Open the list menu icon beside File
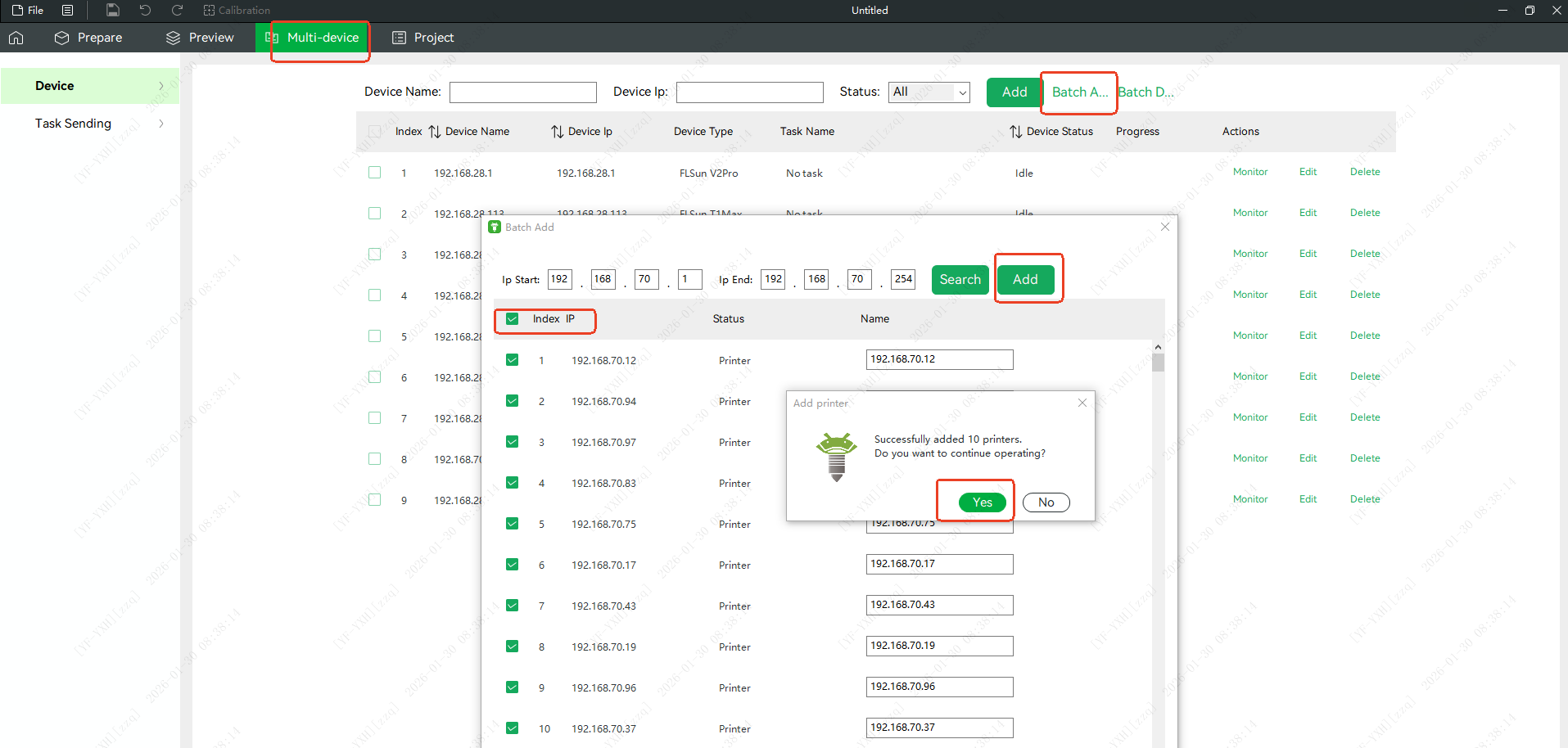This screenshot has height=748, width=1568. tap(68, 10)
